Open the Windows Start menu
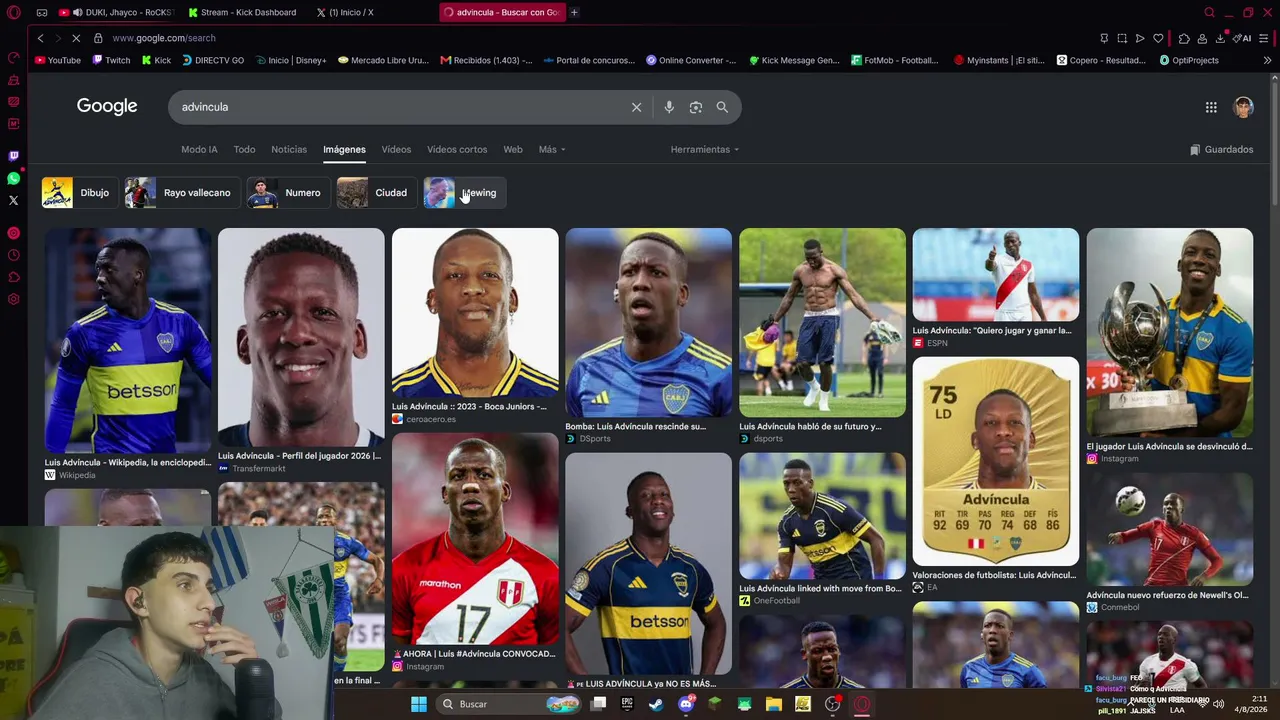 pos(419,704)
